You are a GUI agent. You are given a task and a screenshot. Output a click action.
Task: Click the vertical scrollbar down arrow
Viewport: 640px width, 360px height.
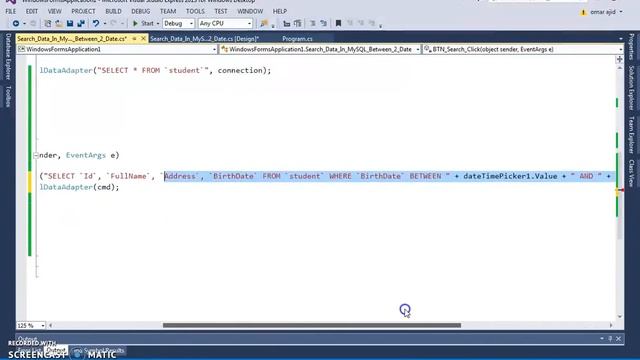point(620,316)
